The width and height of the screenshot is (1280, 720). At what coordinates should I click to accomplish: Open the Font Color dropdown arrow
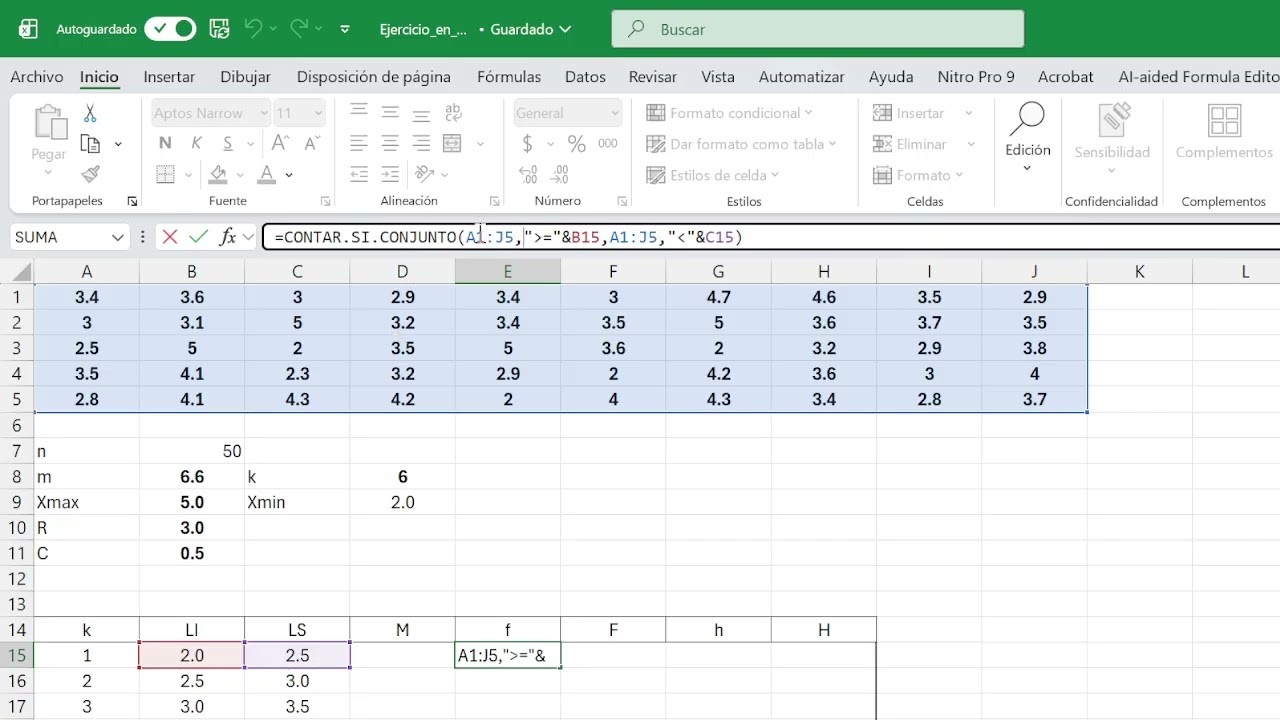289,175
